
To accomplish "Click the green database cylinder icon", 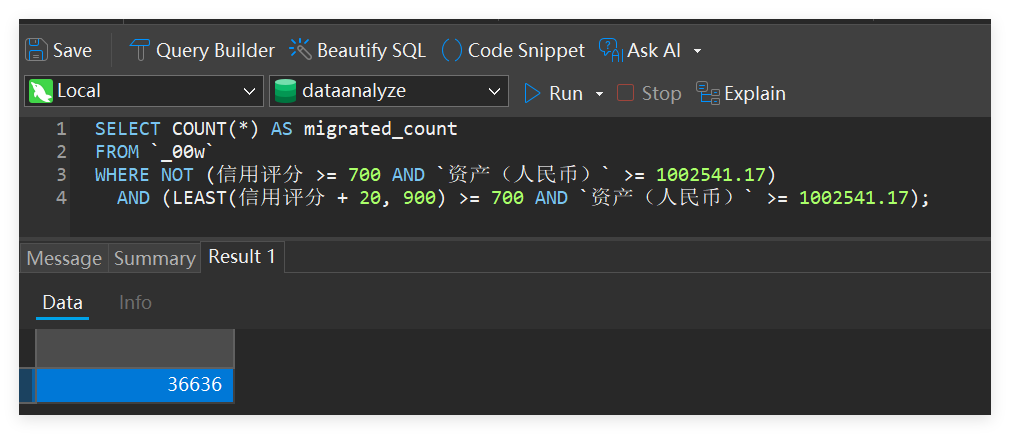I will coord(285,91).
